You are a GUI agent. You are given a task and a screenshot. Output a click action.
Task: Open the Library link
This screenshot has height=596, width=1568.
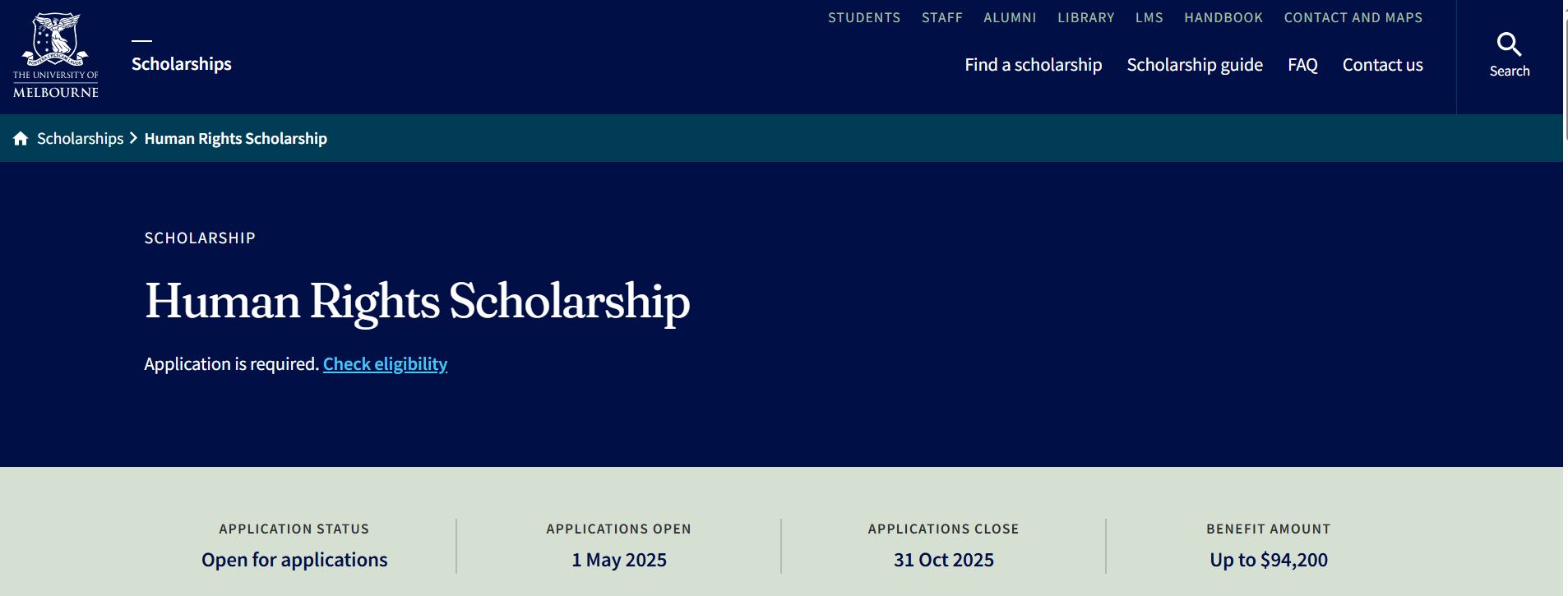(1086, 17)
